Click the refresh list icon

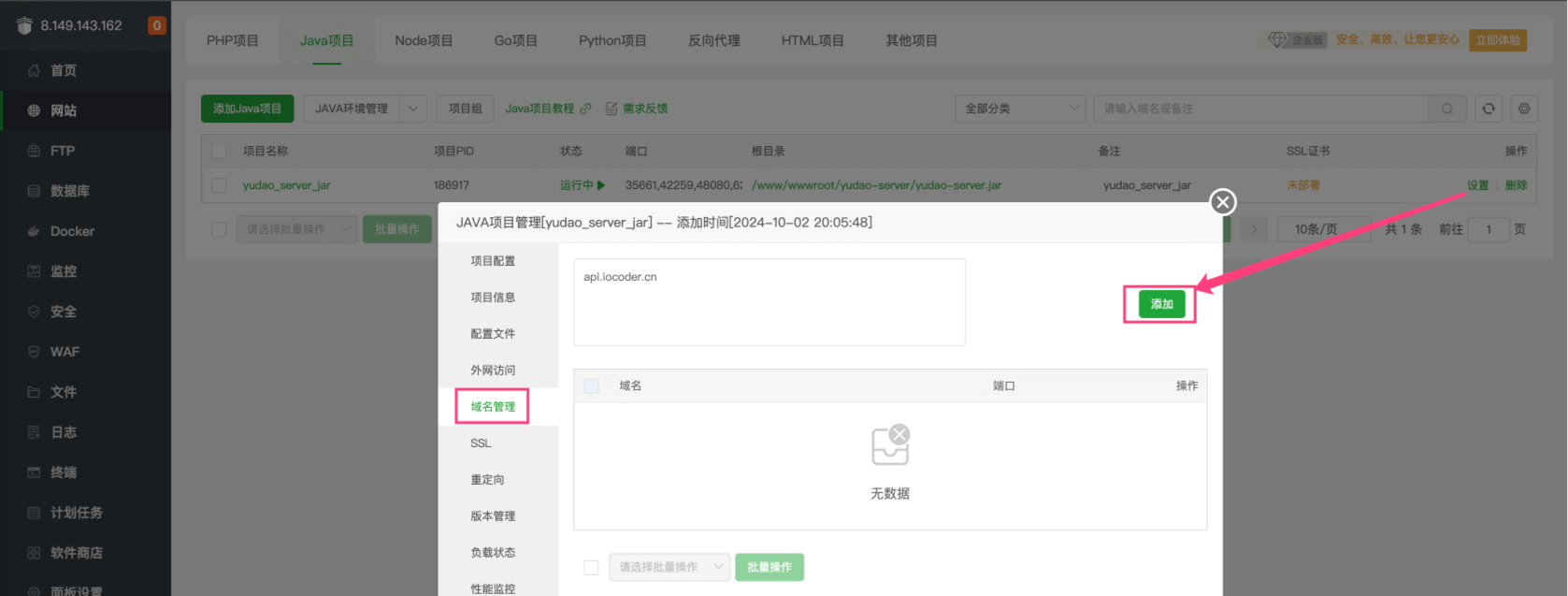[1489, 109]
